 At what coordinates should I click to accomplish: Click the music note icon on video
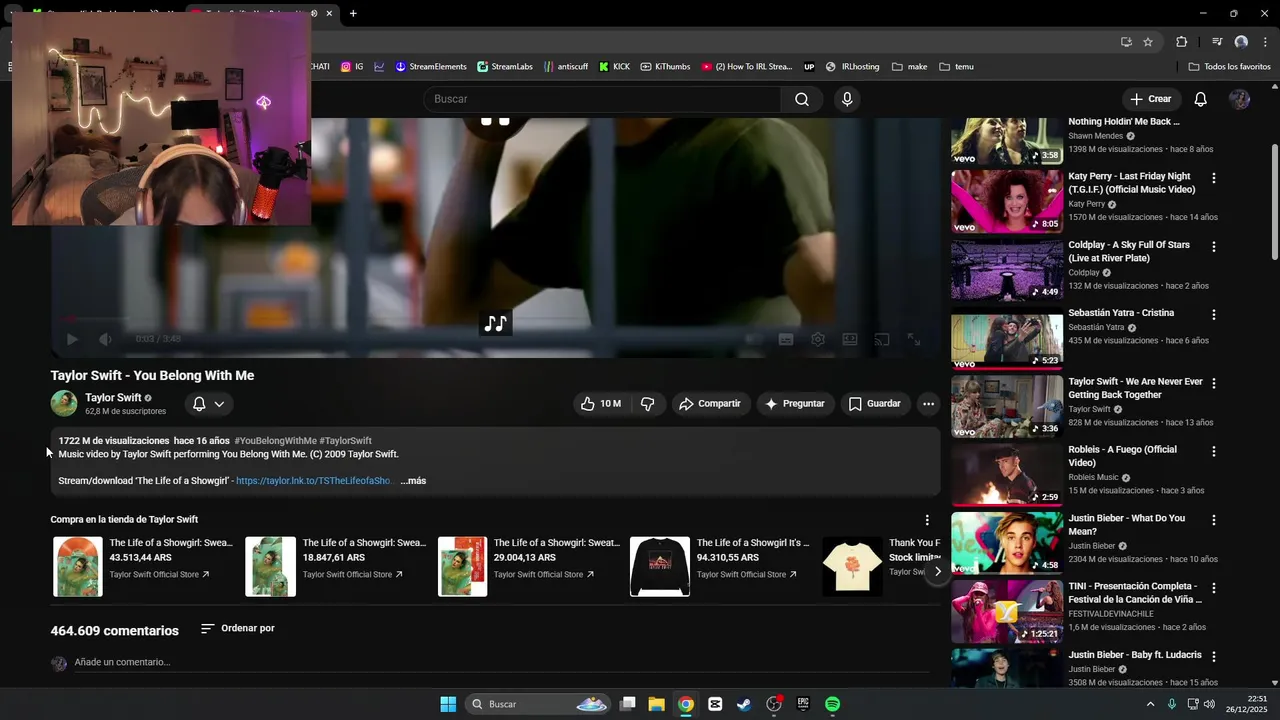495,323
